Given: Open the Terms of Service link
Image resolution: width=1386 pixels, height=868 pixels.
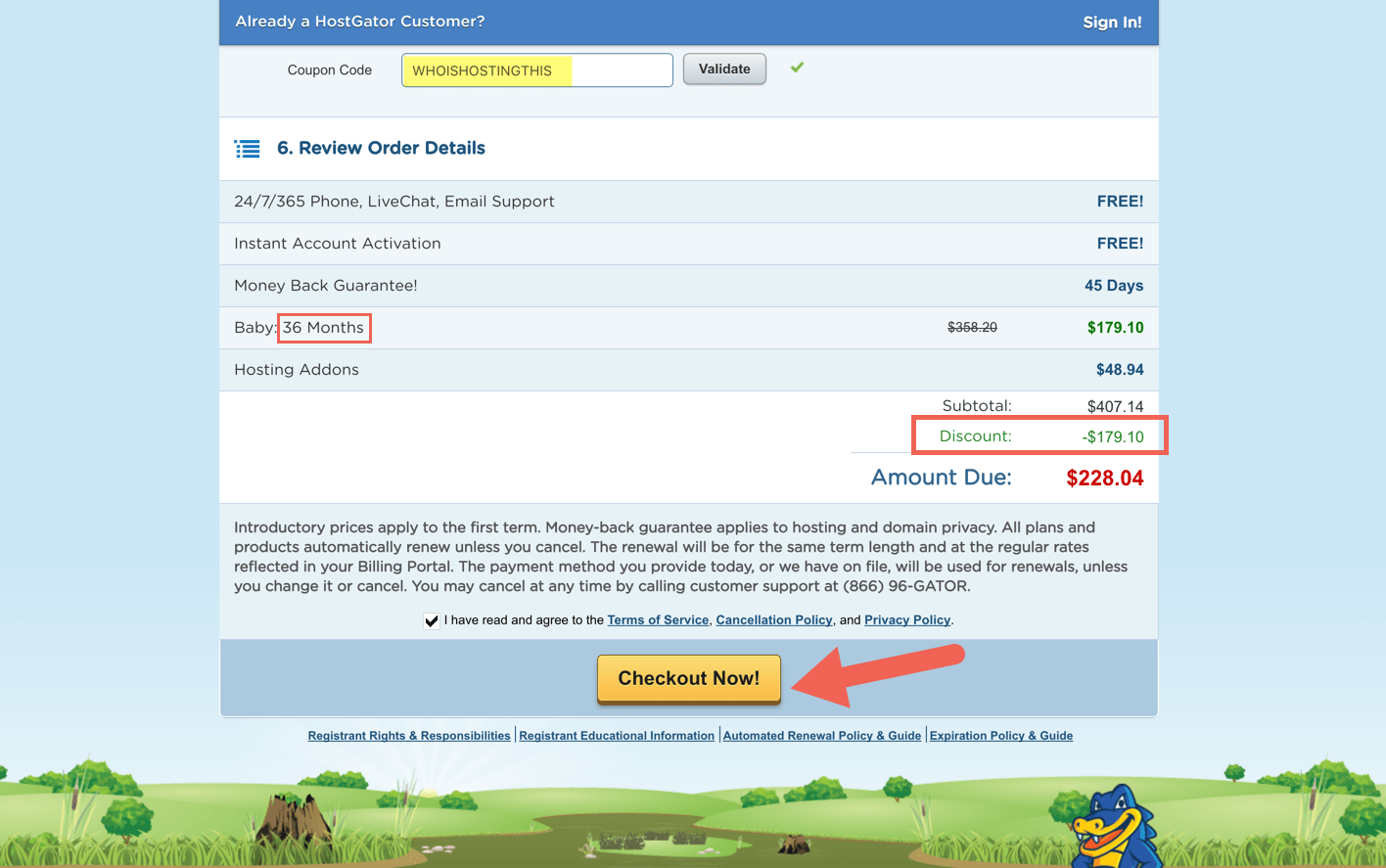Looking at the screenshot, I should tap(658, 620).
